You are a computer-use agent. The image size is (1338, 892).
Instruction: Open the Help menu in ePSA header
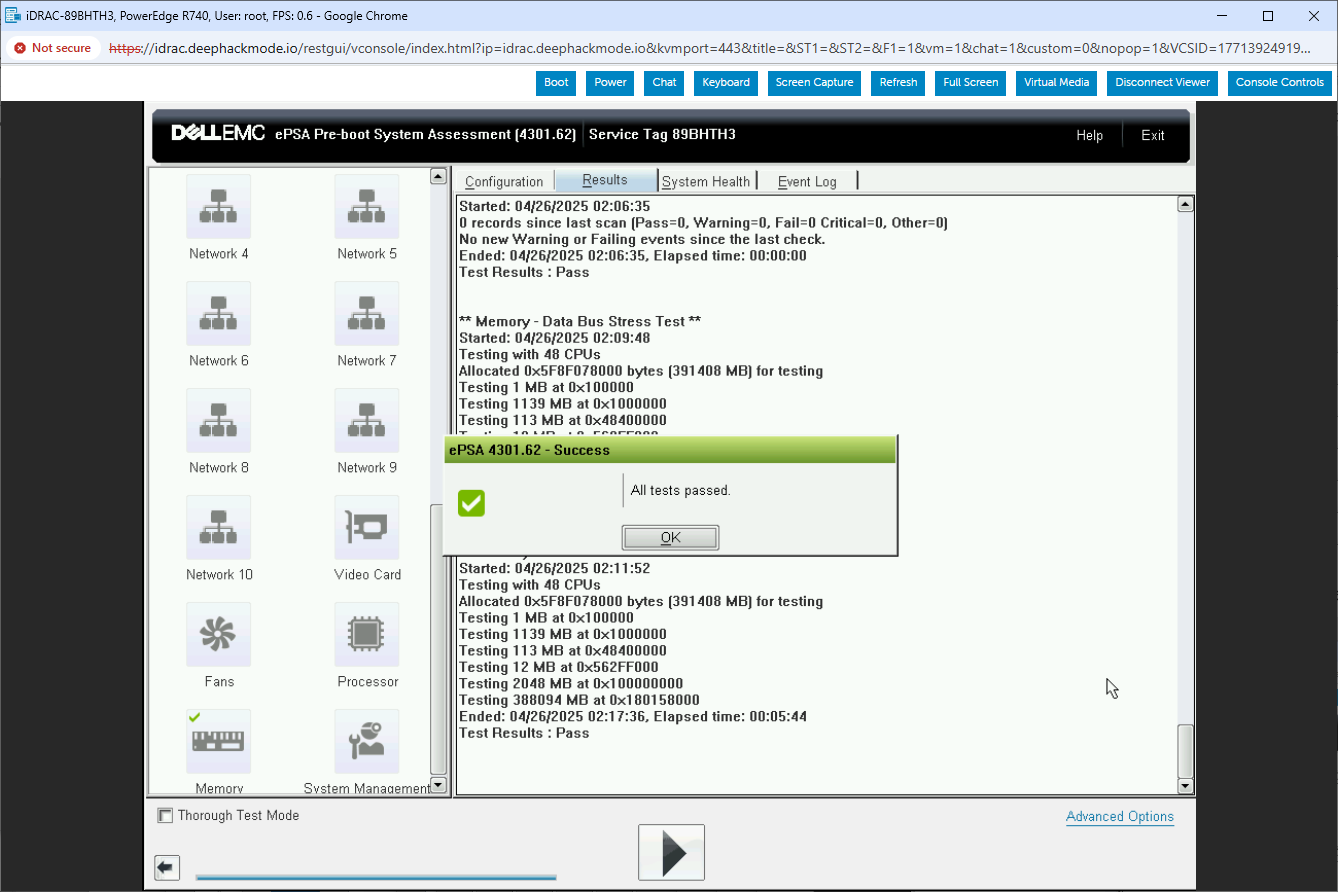pyautogui.click(x=1089, y=136)
